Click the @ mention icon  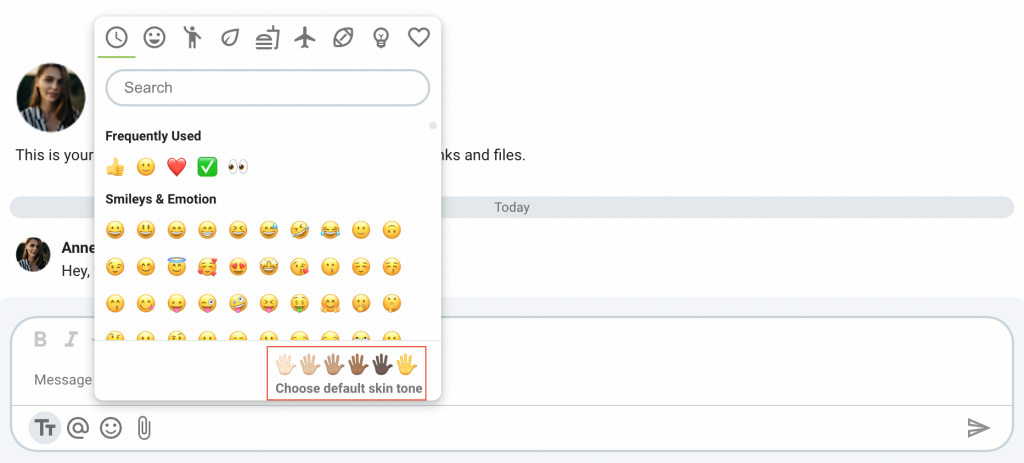(78, 428)
